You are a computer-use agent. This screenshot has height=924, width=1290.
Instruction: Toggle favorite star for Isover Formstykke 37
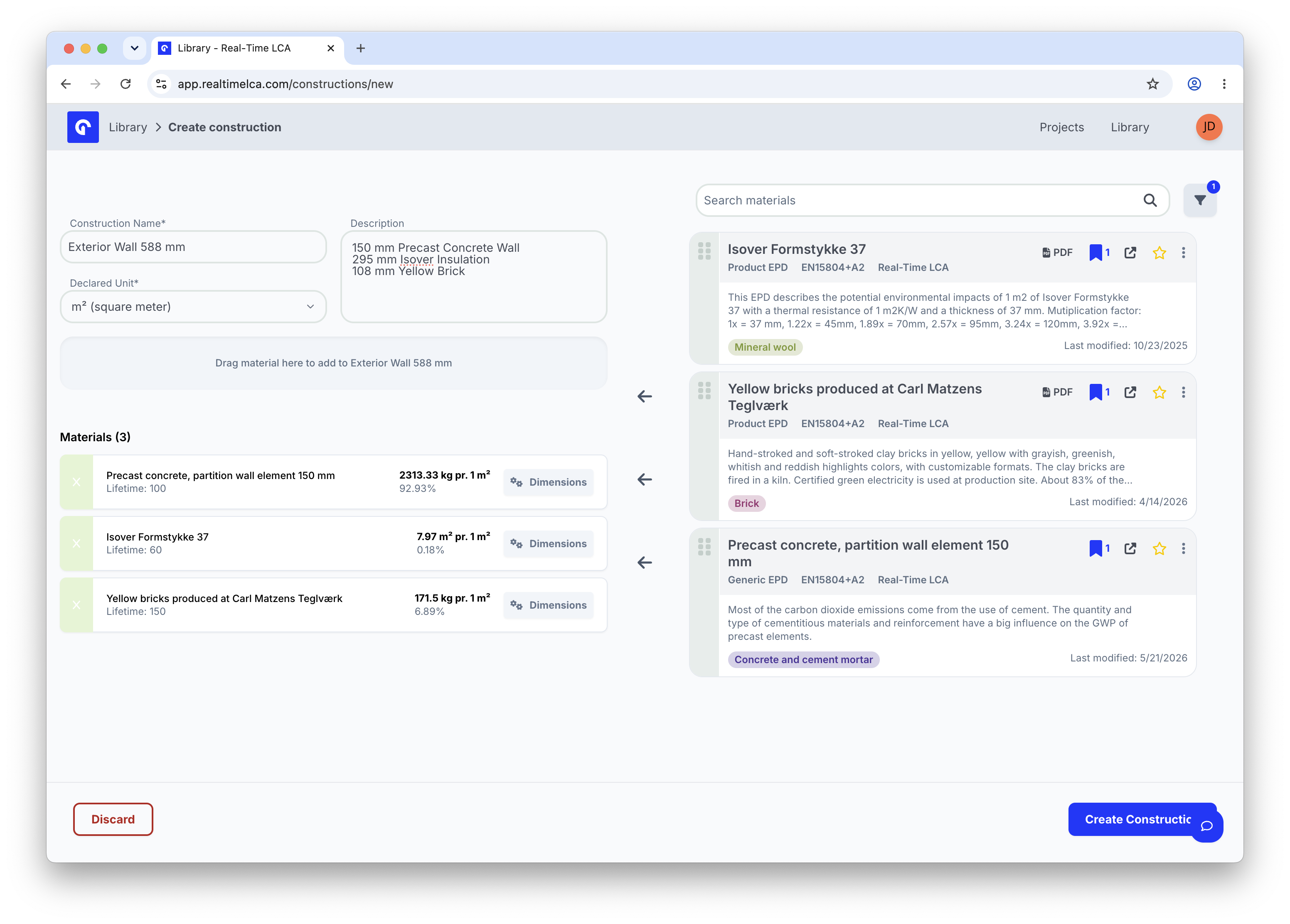pyautogui.click(x=1159, y=253)
